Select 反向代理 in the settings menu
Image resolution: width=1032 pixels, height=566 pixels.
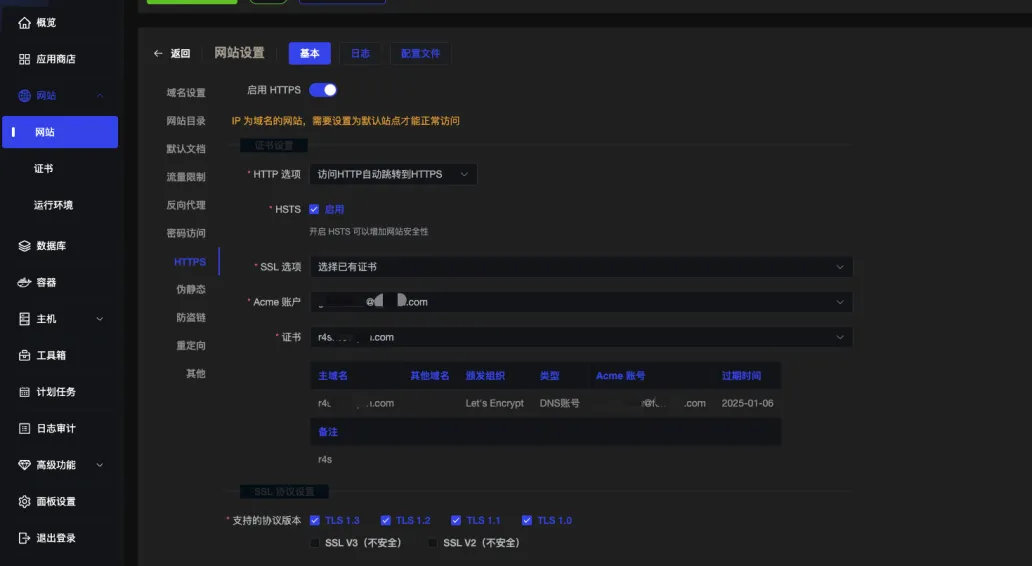click(x=186, y=205)
